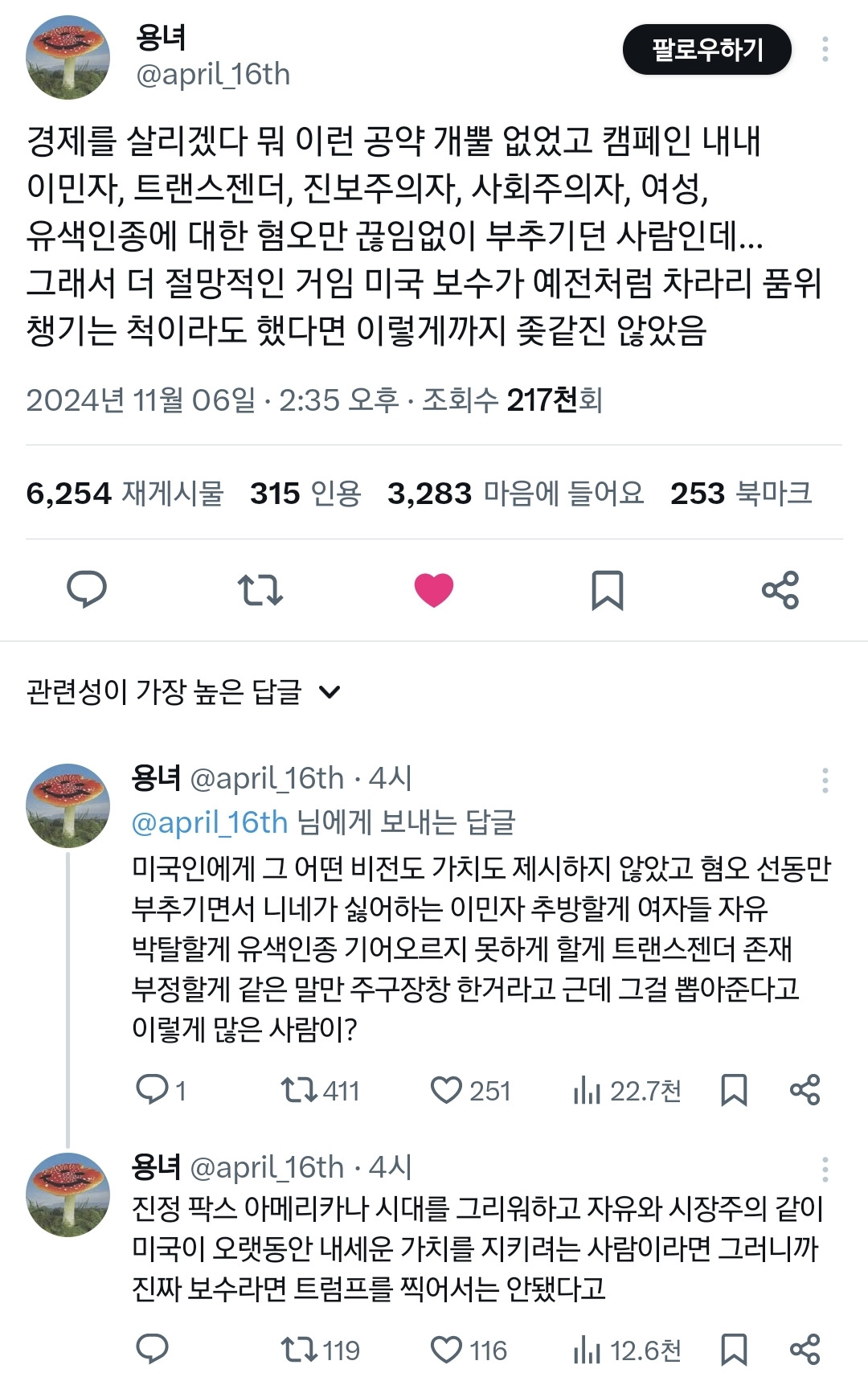Open more options on first reply
This screenshot has height=1373, width=868.
[825, 780]
